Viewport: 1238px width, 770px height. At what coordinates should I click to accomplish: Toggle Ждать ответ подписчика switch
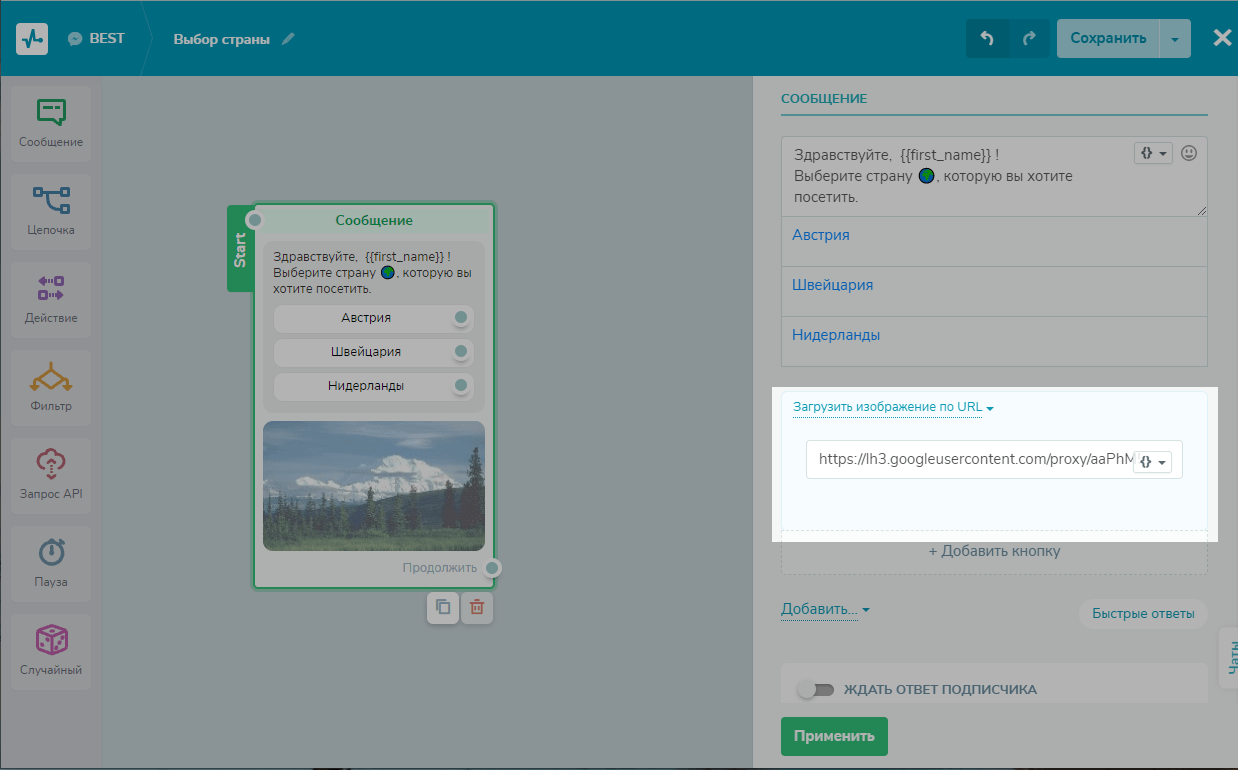[816, 689]
